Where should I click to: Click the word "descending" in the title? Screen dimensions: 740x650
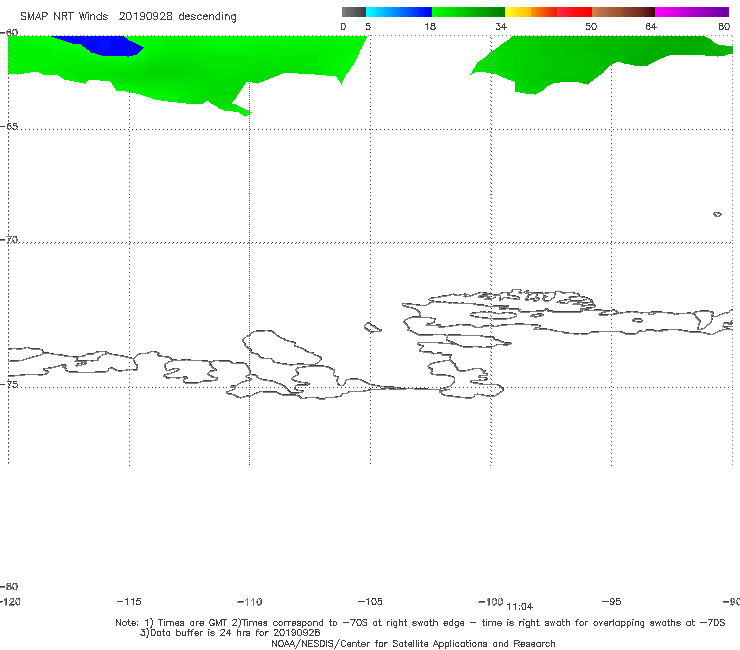click(207, 17)
